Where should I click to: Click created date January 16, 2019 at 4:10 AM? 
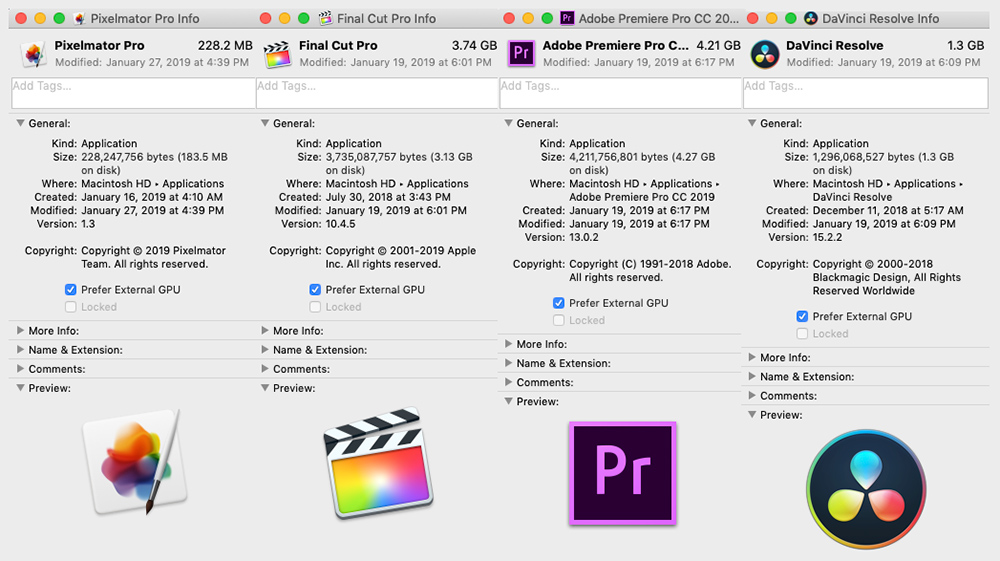(x=152, y=197)
